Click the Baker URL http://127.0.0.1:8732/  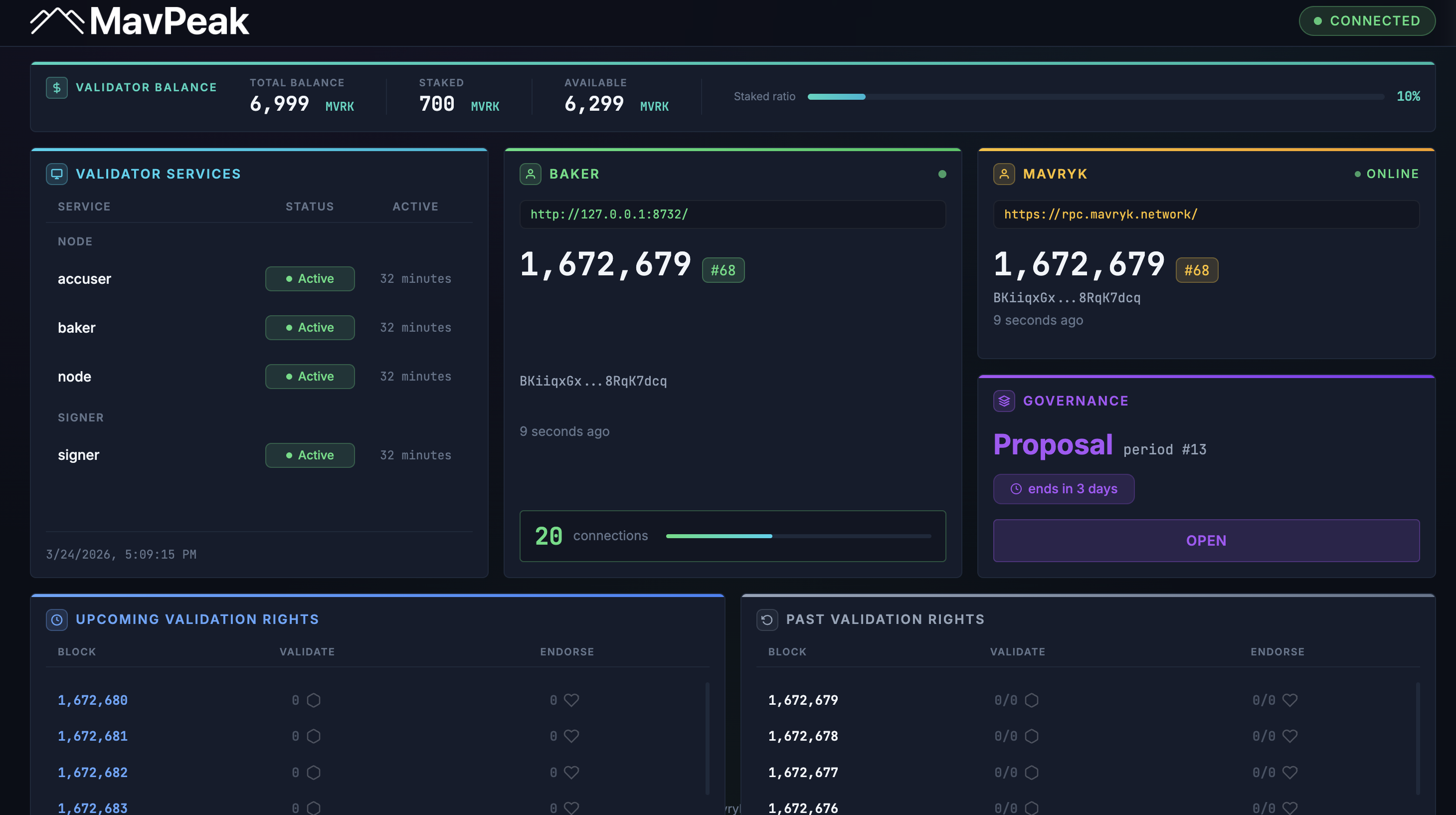click(x=609, y=214)
